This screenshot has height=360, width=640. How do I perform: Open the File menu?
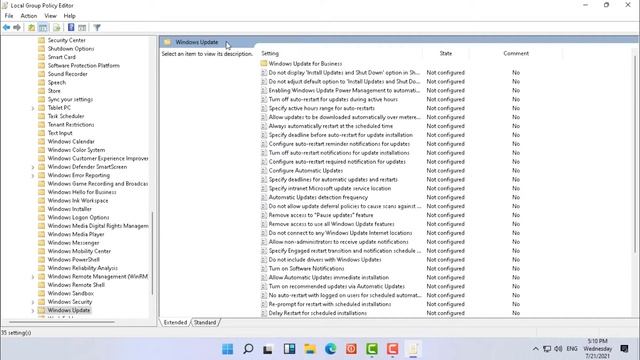click(9, 16)
